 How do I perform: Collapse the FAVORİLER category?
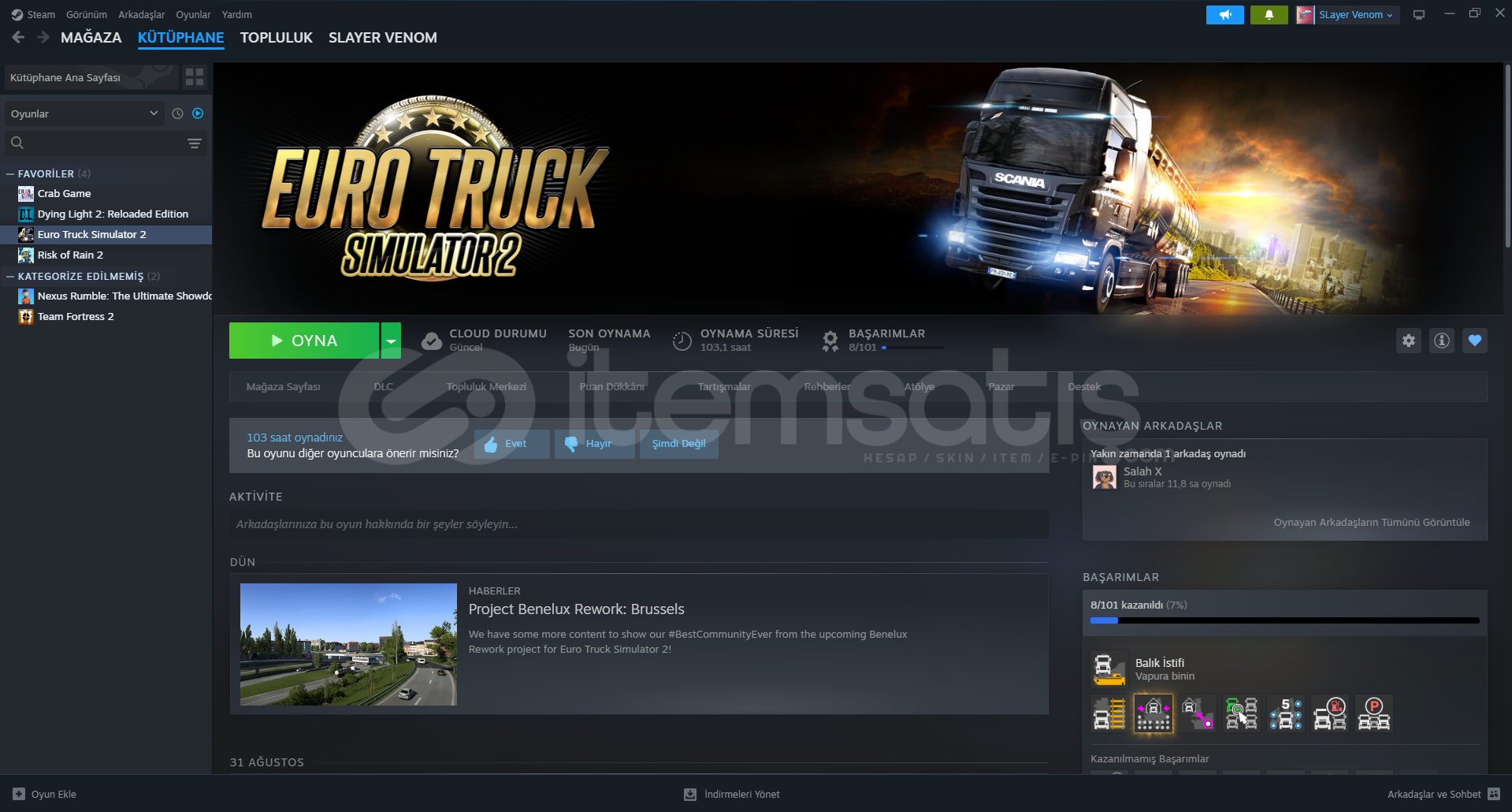10,173
